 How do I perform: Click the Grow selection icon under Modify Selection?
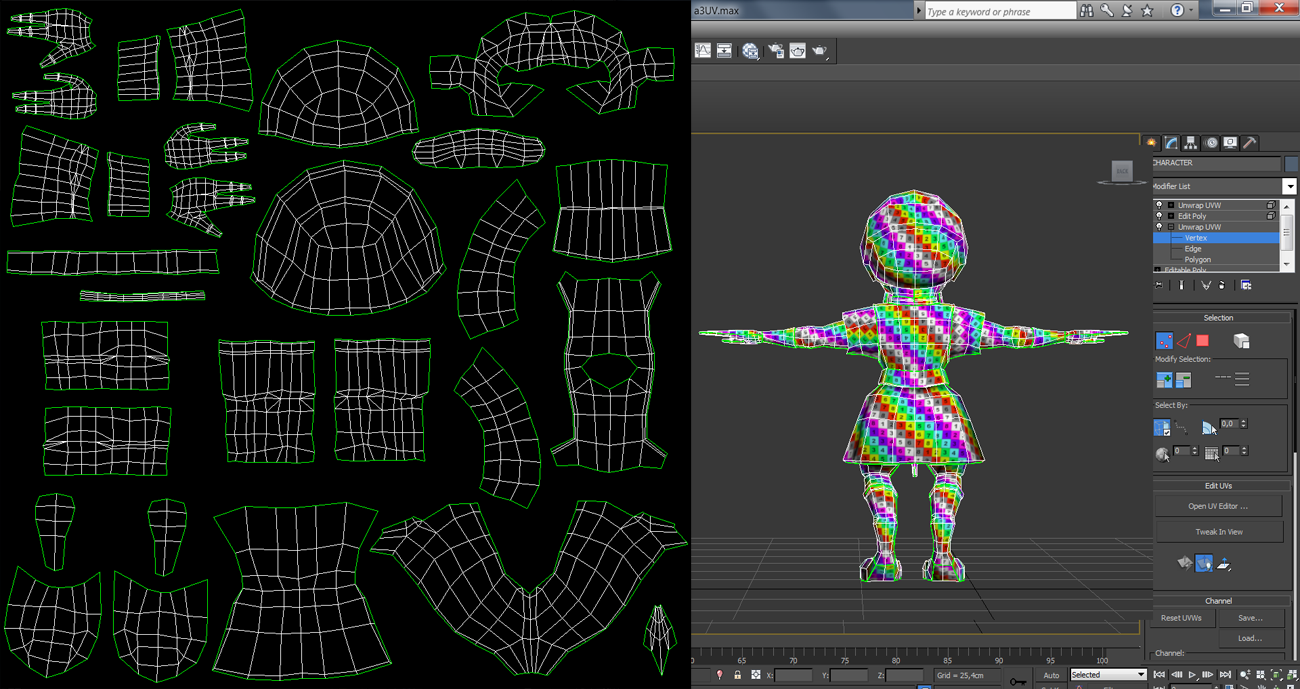click(1165, 378)
